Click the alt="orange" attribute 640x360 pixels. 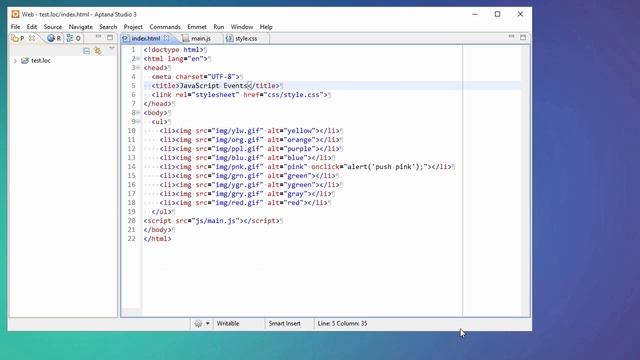(291, 140)
